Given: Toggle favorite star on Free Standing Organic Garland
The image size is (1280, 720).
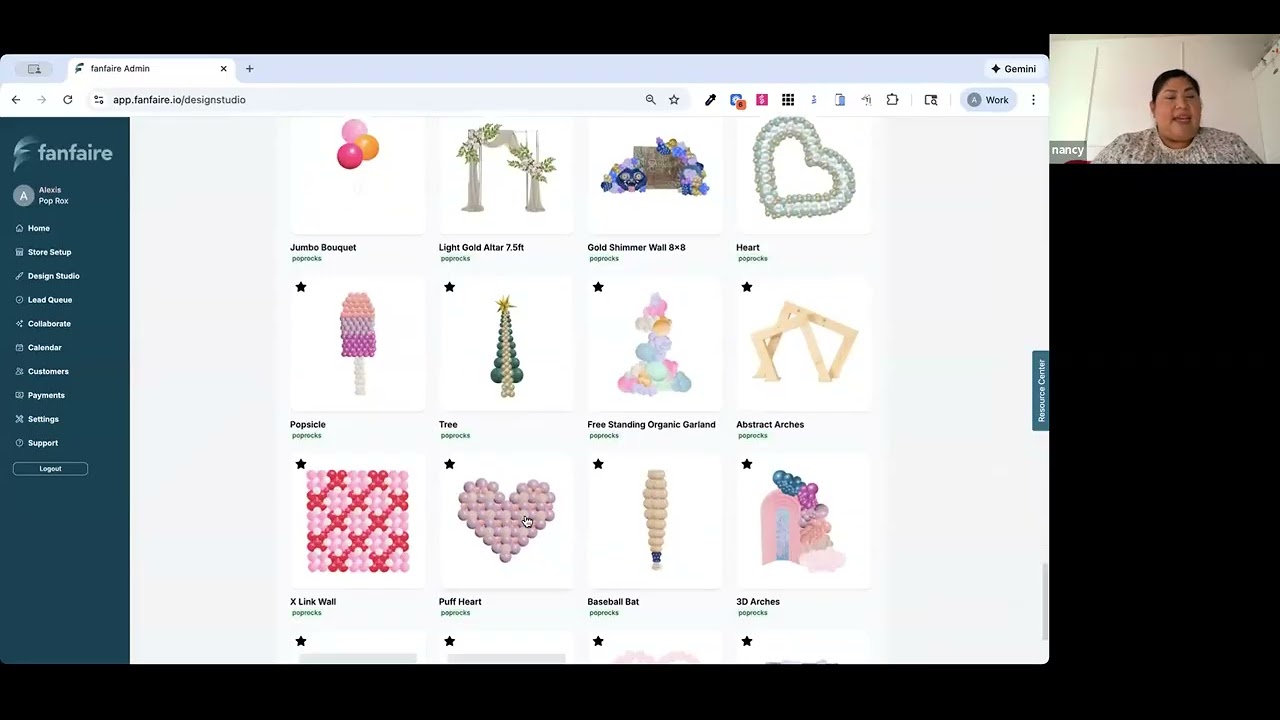Looking at the screenshot, I should pyautogui.click(x=598, y=287).
